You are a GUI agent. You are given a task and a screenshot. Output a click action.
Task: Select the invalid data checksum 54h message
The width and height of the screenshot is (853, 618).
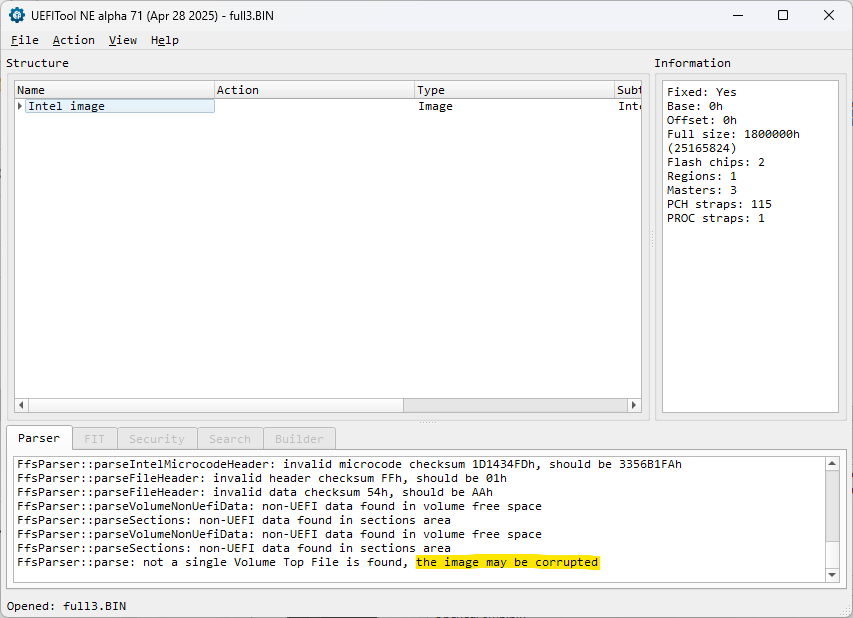255,492
